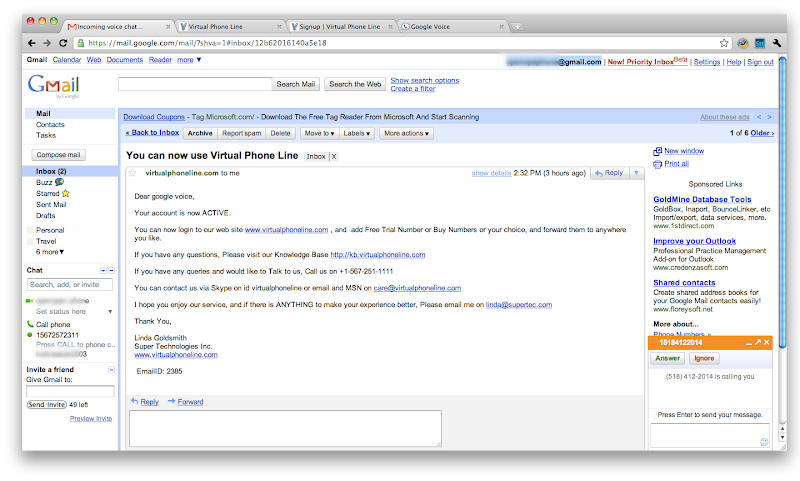Image resolution: width=800 pixels, height=481 pixels.
Task: Open Reader in top navigation
Action: (x=160, y=60)
